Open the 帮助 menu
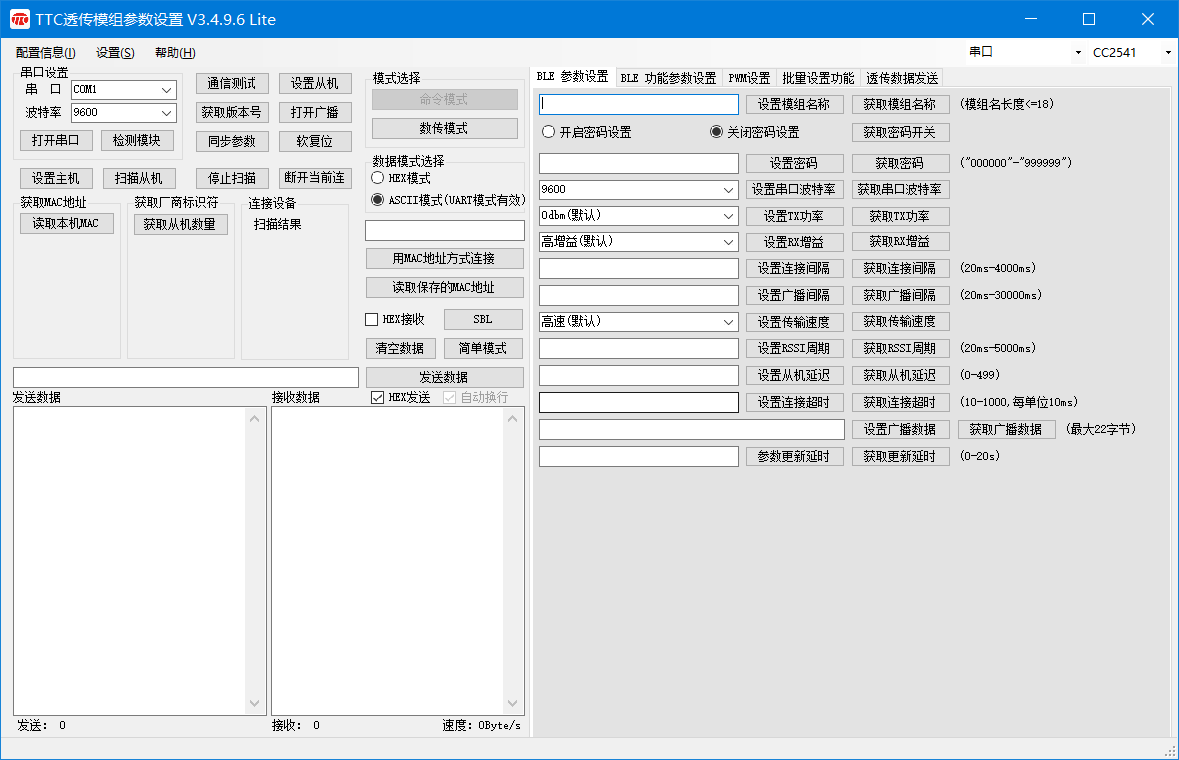 click(172, 52)
